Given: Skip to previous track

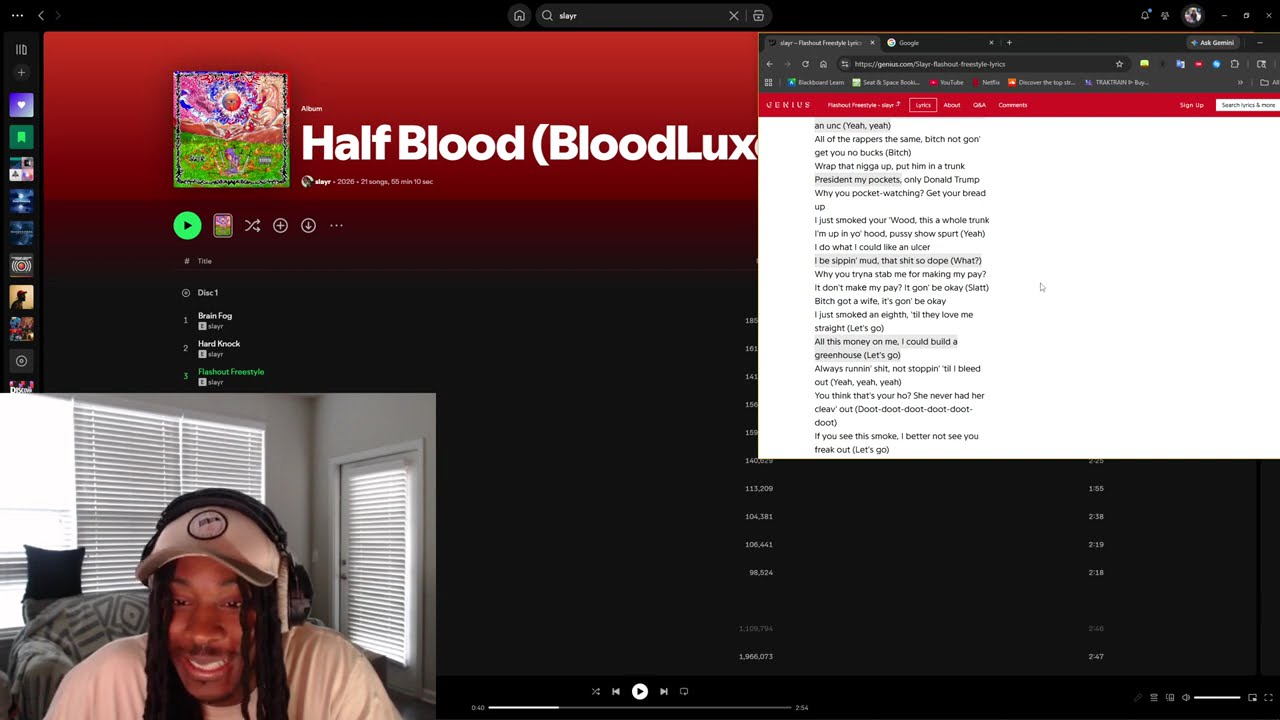Looking at the screenshot, I should [616, 691].
